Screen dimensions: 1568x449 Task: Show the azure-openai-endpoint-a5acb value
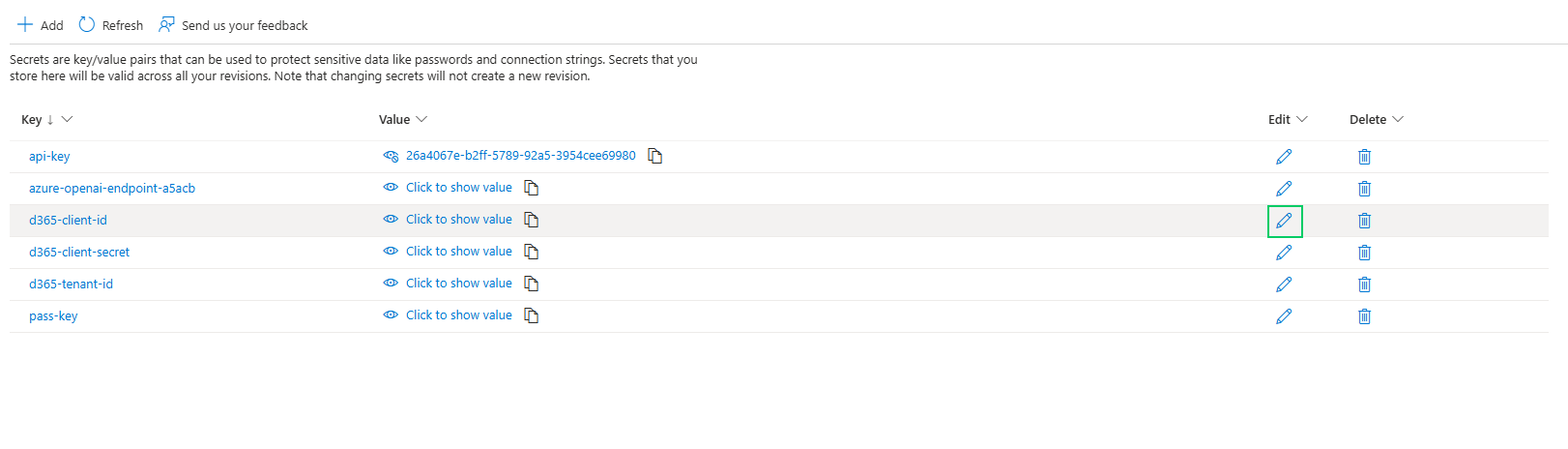pyautogui.click(x=458, y=188)
